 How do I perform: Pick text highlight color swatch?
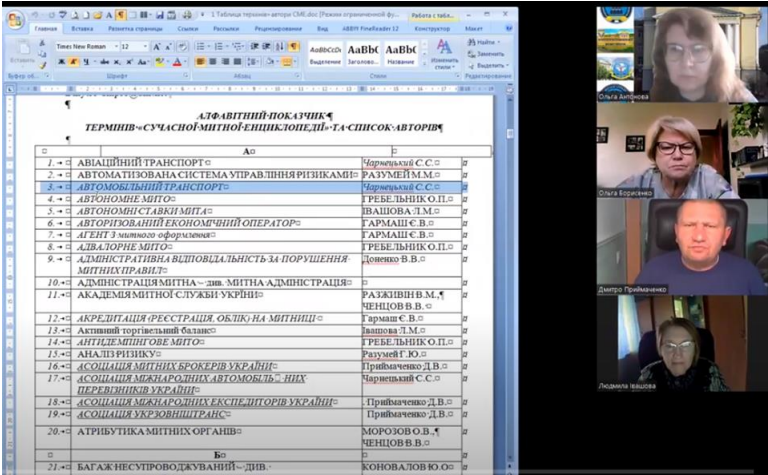click(x=159, y=62)
